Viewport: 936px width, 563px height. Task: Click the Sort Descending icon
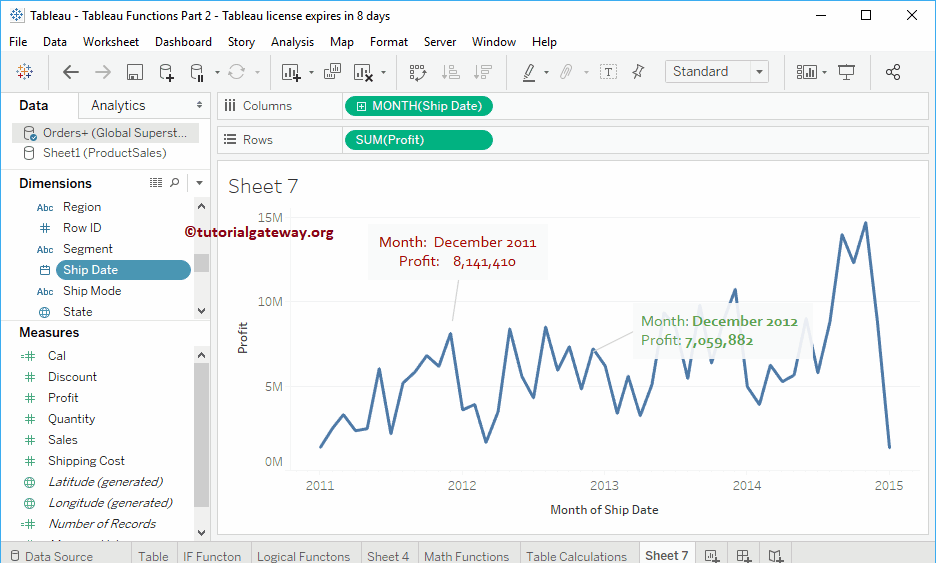click(x=482, y=72)
